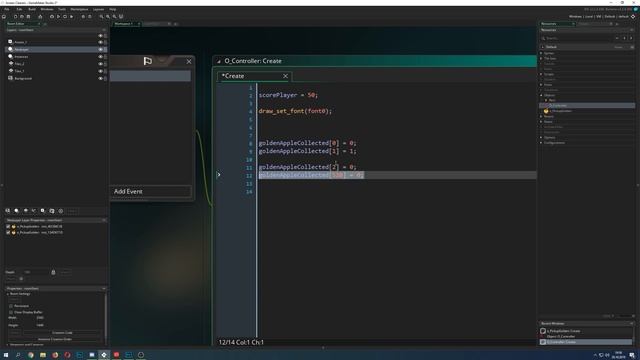Viewport: 640px width, 360px height.
Task: Click the Instance Creation Order button
Action: [x=55, y=339]
